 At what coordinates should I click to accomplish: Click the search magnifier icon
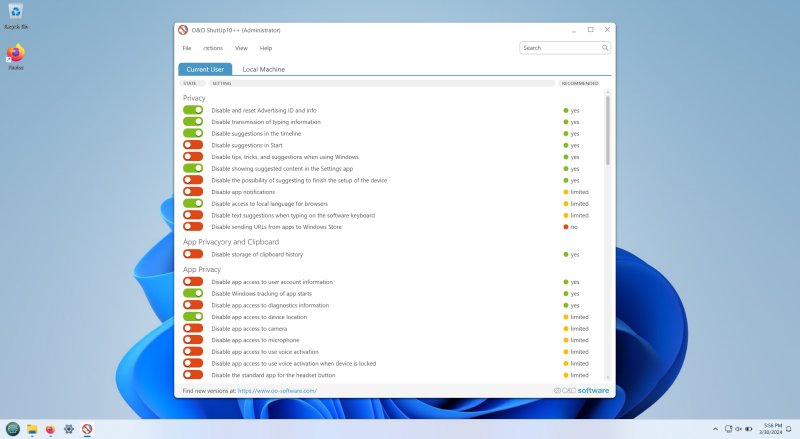[x=605, y=48]
